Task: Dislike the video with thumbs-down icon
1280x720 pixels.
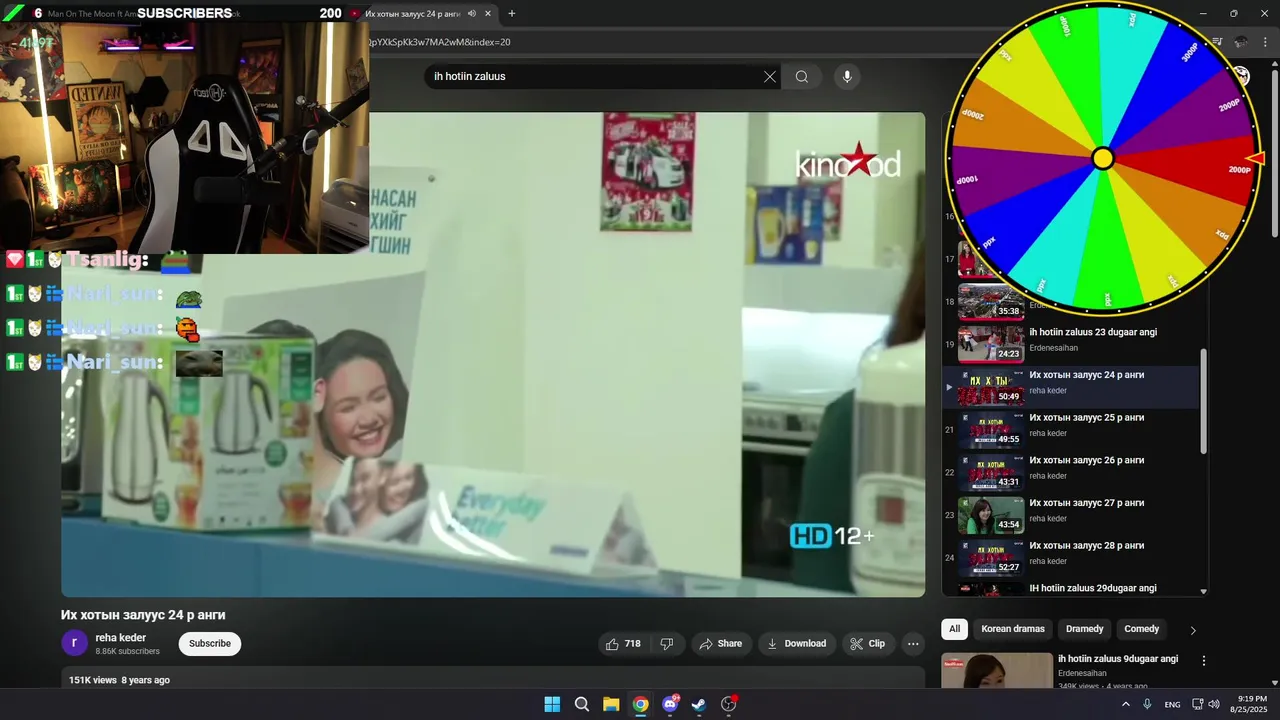Action: [x=667, y=644]
